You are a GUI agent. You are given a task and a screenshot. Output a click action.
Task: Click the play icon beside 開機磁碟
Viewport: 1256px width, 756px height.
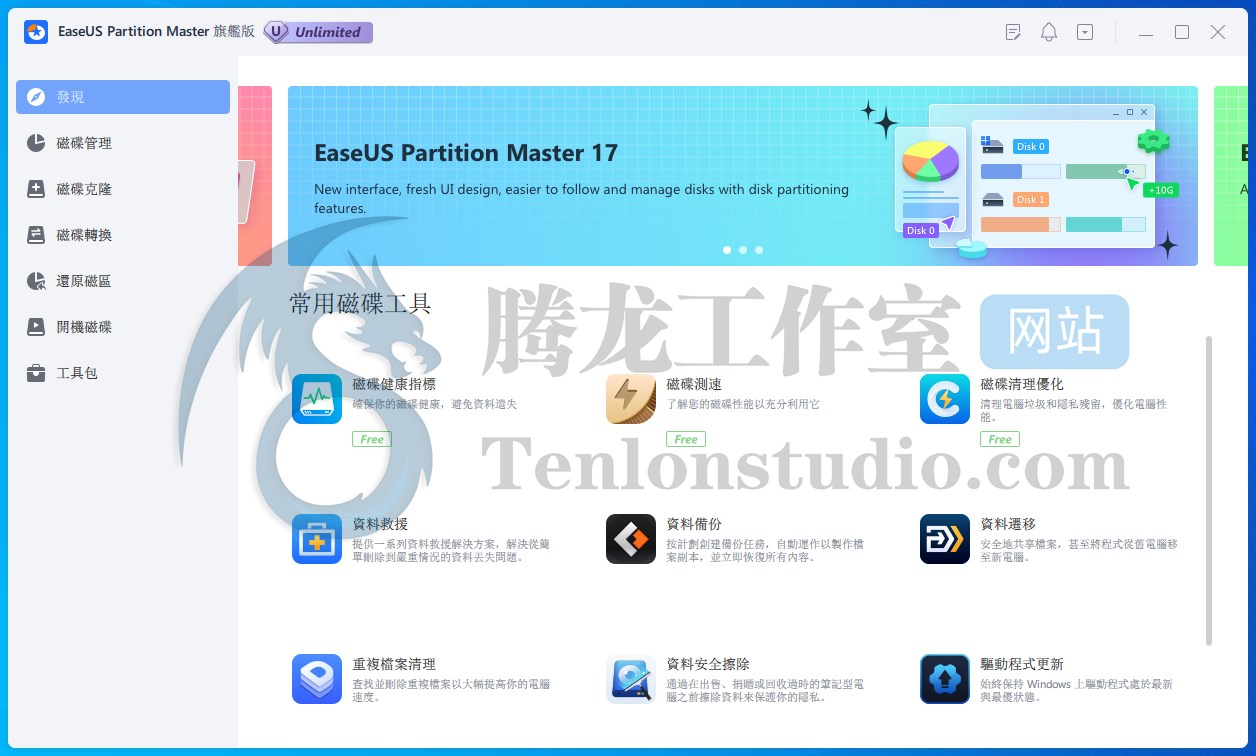36,327
